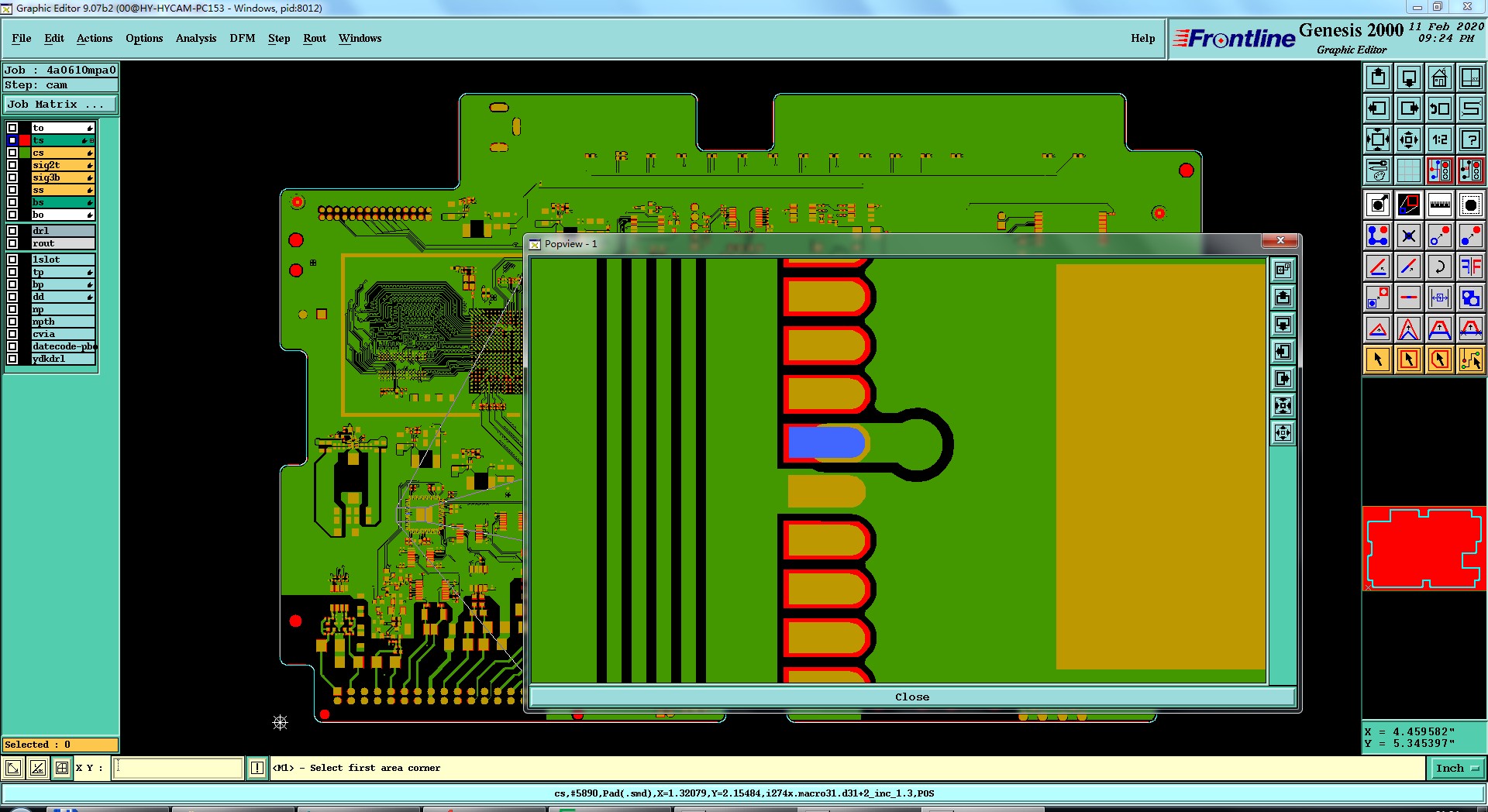The width and height of the screenshot is (1488, 812).
Task: Click the 'tp' layer name
Action: [63, 272]
